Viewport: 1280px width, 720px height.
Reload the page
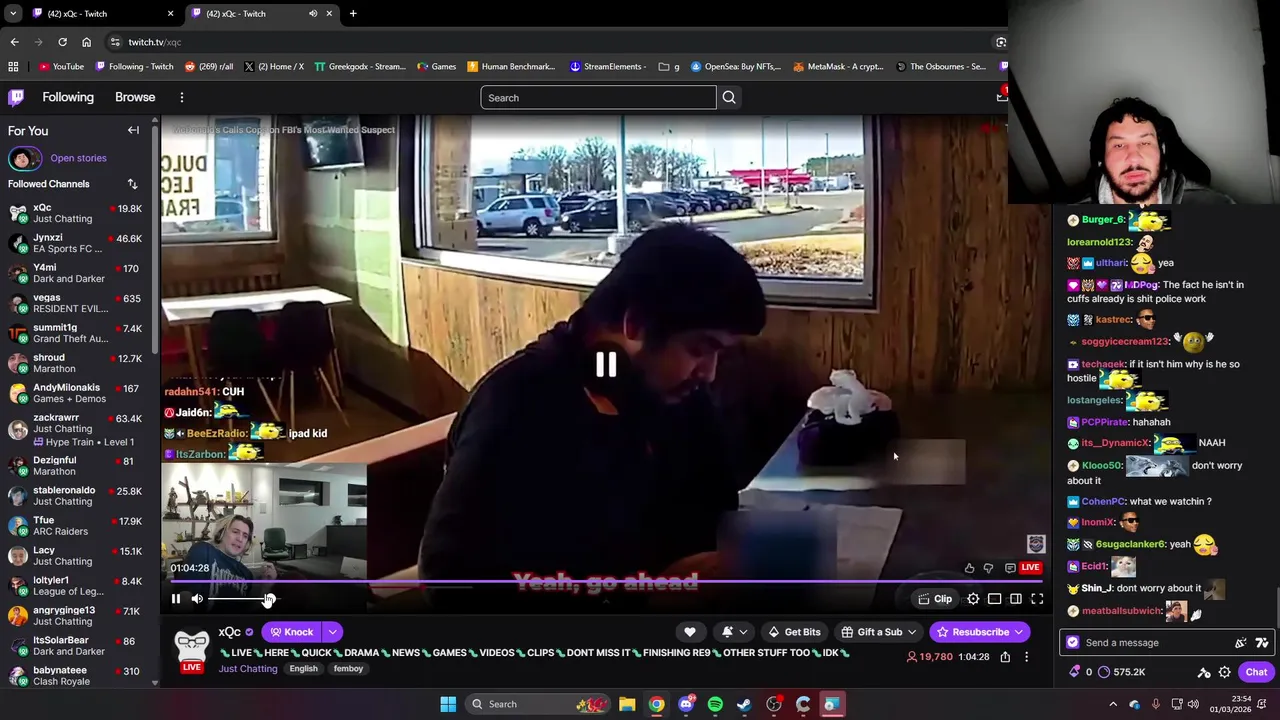coord(62,42)
